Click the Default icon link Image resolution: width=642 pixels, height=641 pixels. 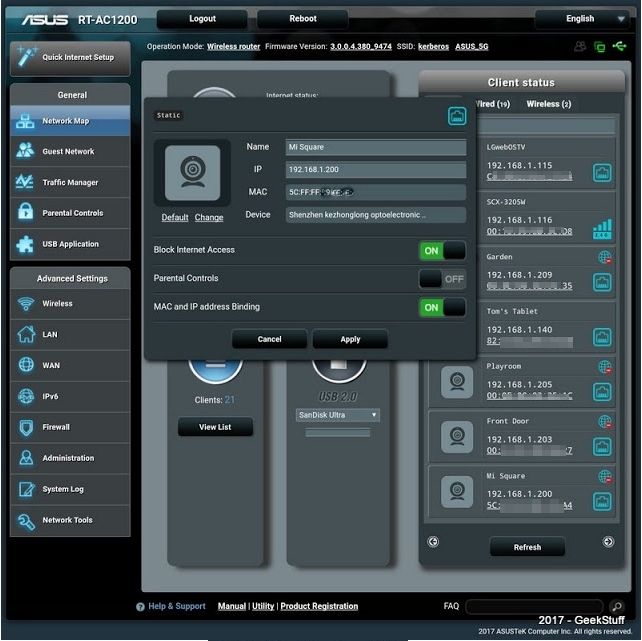(175, 217)
